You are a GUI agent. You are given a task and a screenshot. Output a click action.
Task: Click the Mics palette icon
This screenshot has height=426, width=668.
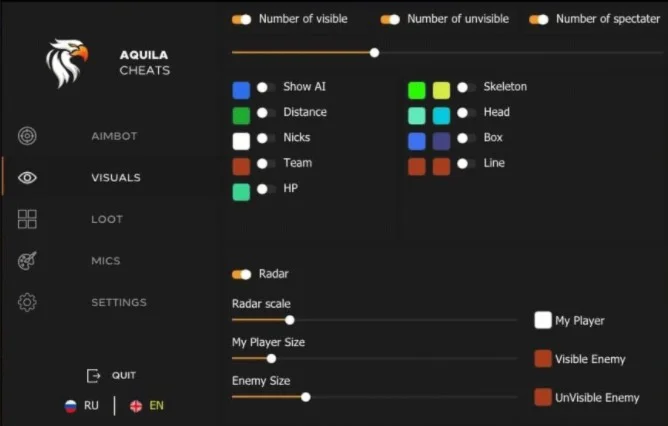tap(27, 261)
